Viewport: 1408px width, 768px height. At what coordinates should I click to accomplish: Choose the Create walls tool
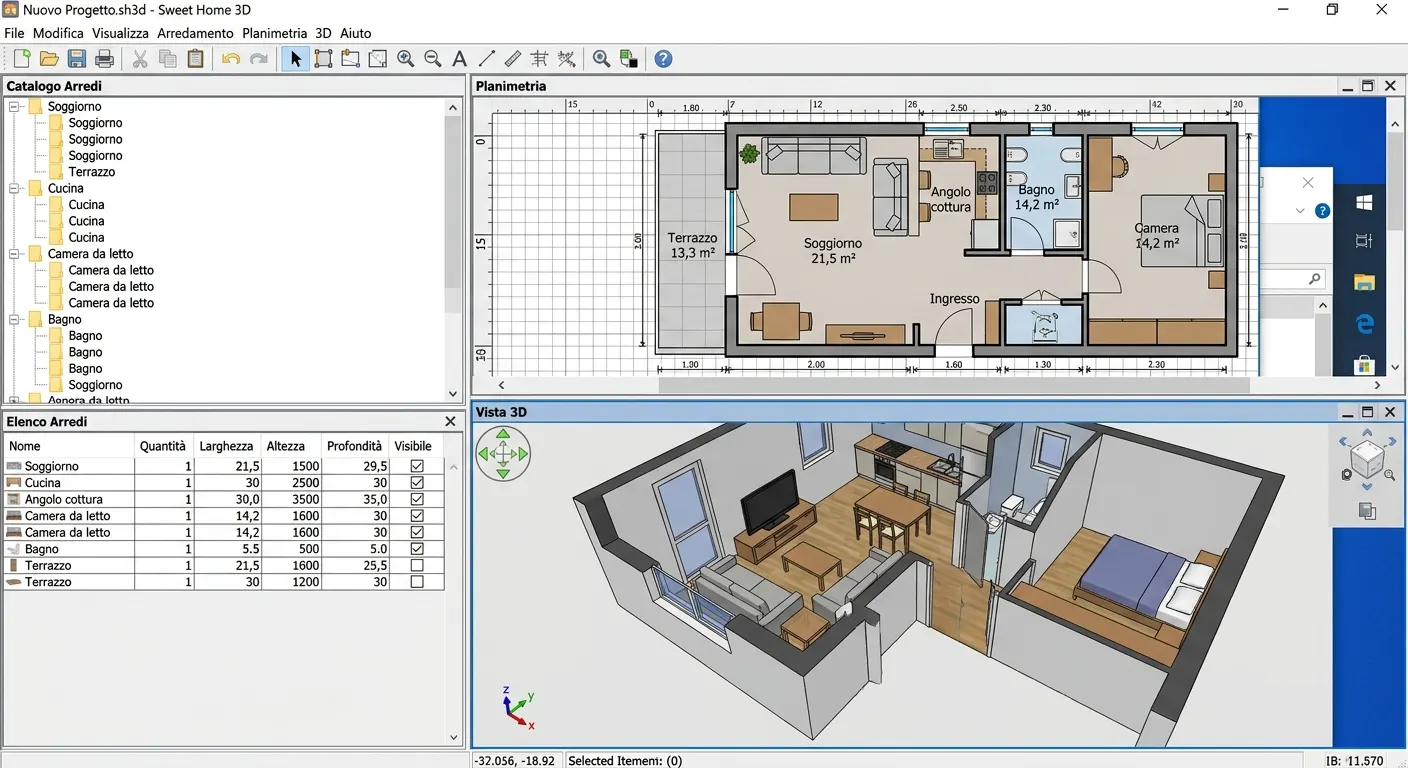click(x=323, y=59)
